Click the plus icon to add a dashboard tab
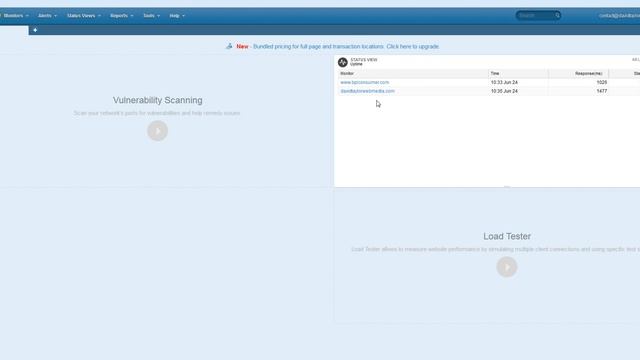 pyautogui.click(x=35, y=30)
